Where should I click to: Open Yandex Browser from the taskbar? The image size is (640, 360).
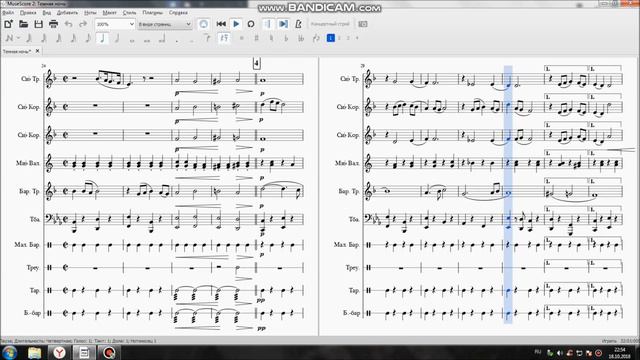[x=59, y=353]
